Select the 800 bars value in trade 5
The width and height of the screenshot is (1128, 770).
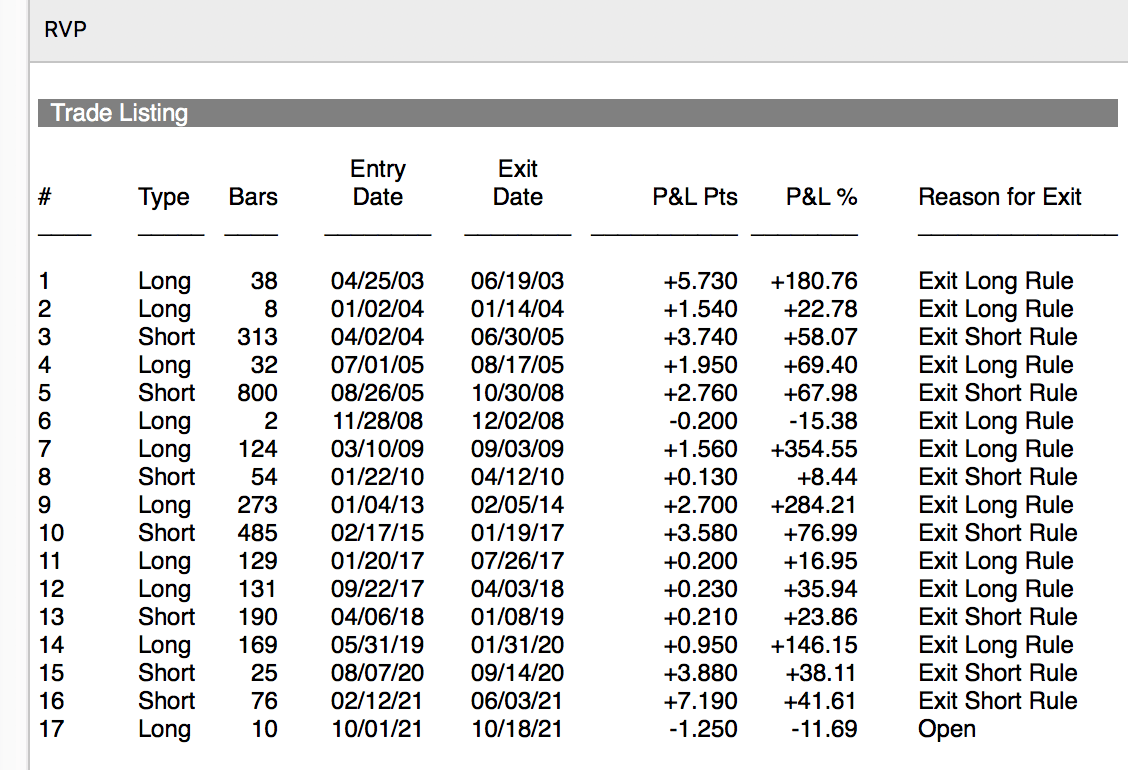coord(258,393)
